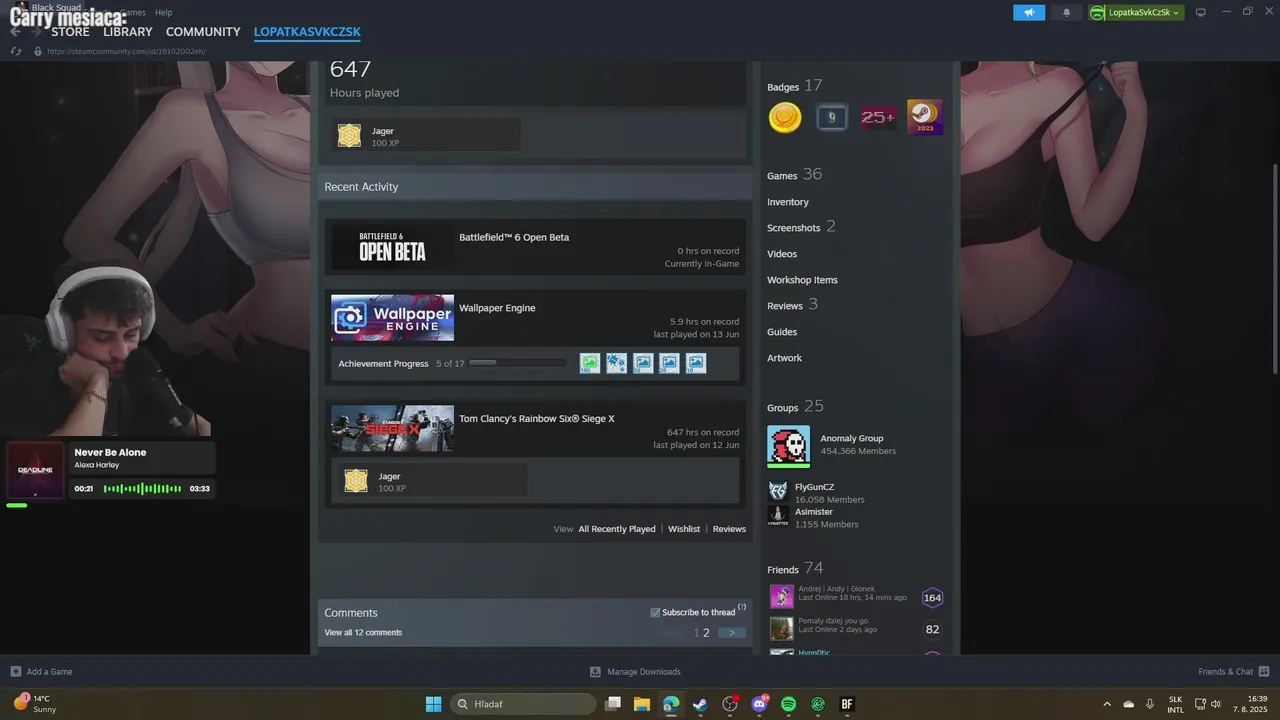Open the announcements megaphone button
This screenshot has height=720, width=1280.
pyautogui.click(x=1028, y=12)
